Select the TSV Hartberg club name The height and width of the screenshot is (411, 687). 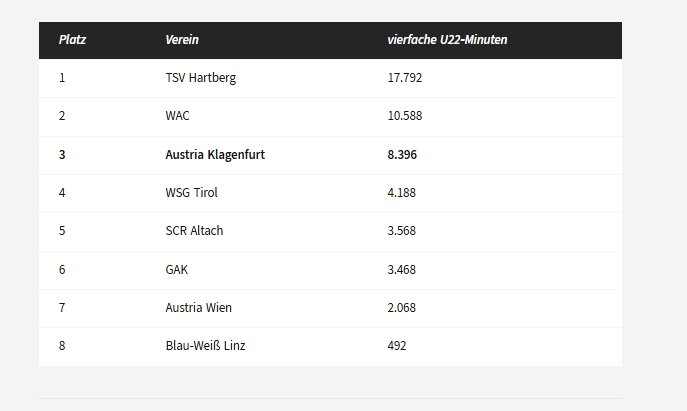point(201,78)
